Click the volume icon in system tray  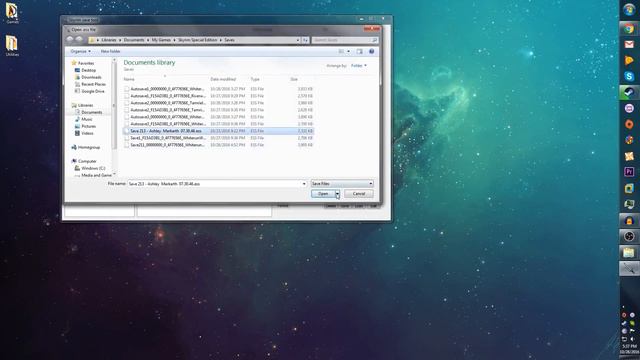point(633,339)
